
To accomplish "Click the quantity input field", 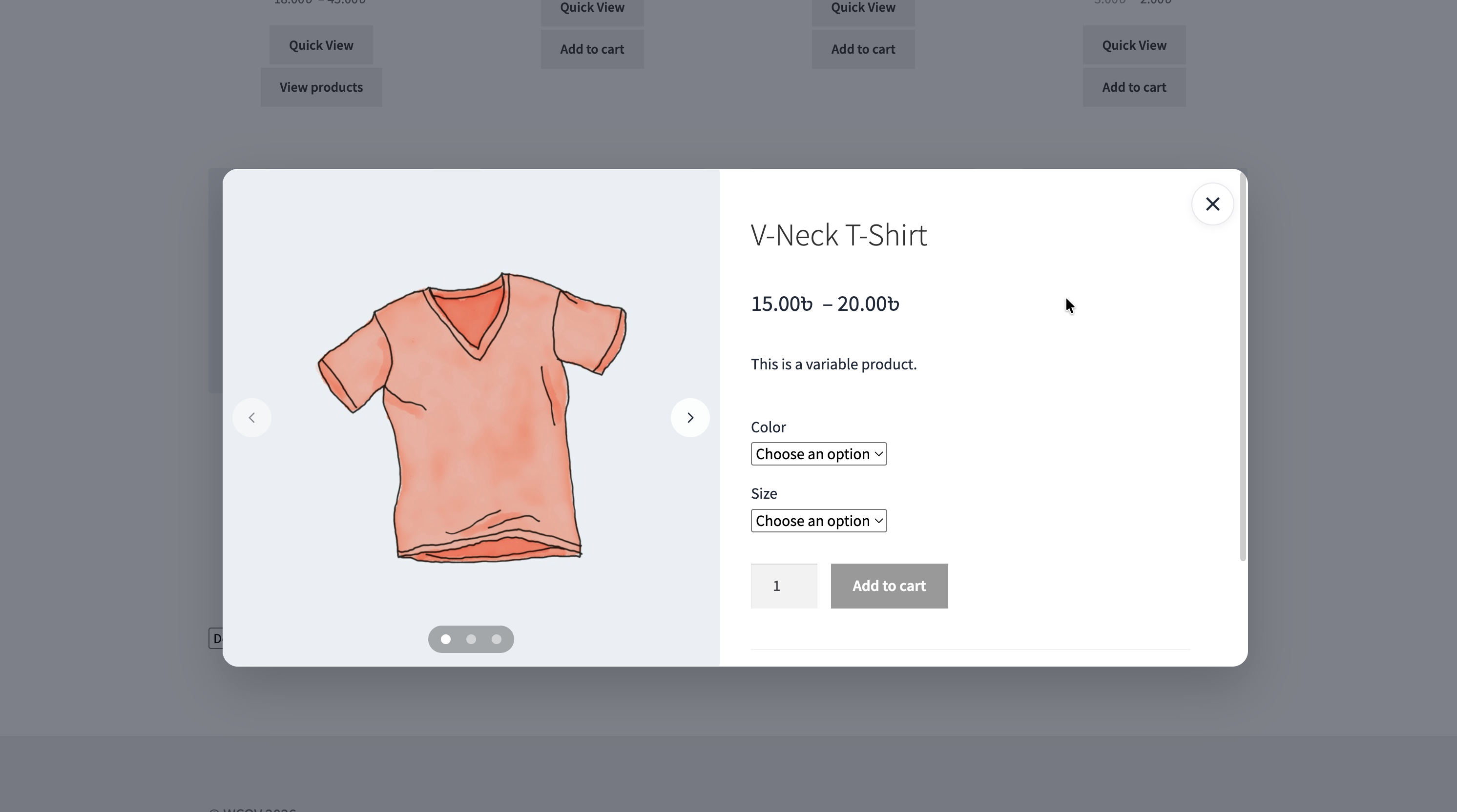I will pyautogui.click(x=783, y=586).
